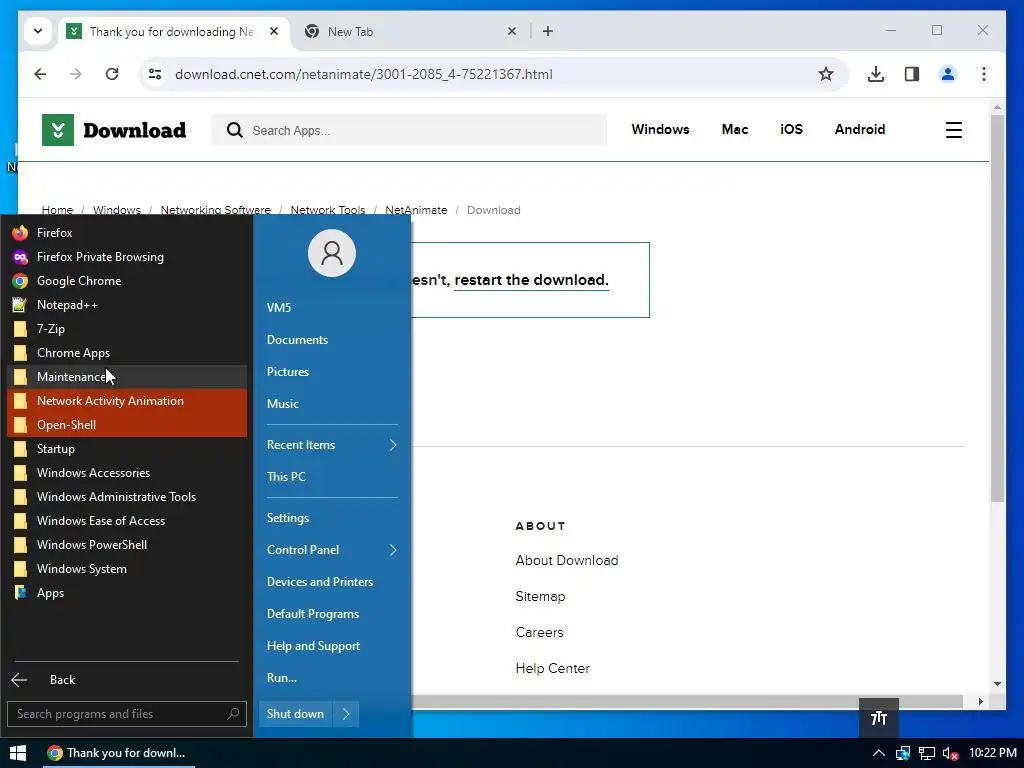
Task: Open Windows Accessories folder
Action: [x=127, y=473]
